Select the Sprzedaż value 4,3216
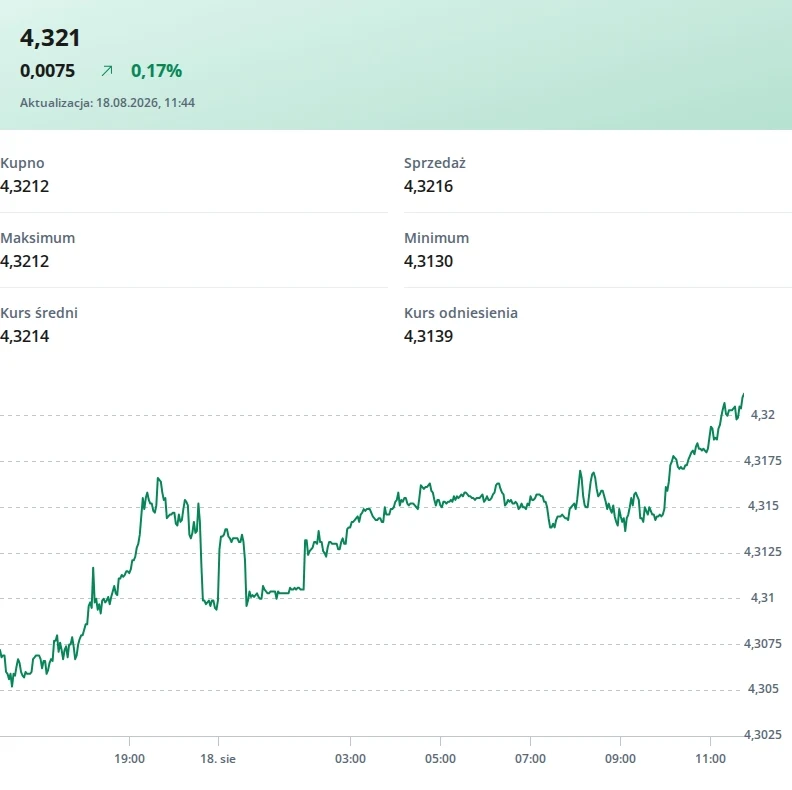Screen dimensions: 792x790 (x=428, y=186)
